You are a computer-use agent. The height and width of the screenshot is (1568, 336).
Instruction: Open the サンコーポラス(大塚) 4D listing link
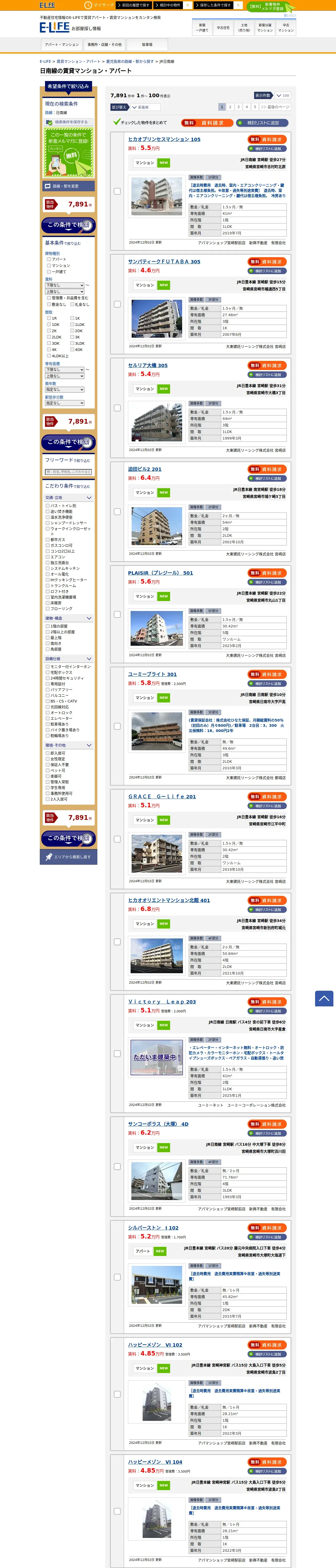pyautogui.click(x=158, y=1124)
